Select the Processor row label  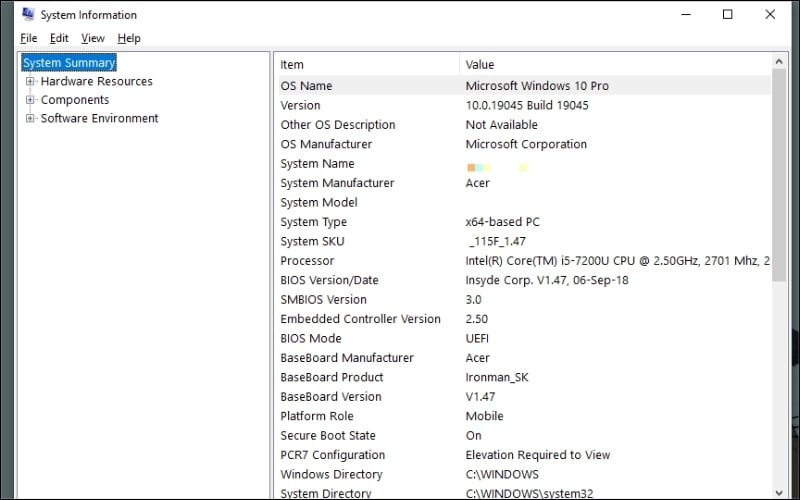pyautogui.click(x=307, y=261)
